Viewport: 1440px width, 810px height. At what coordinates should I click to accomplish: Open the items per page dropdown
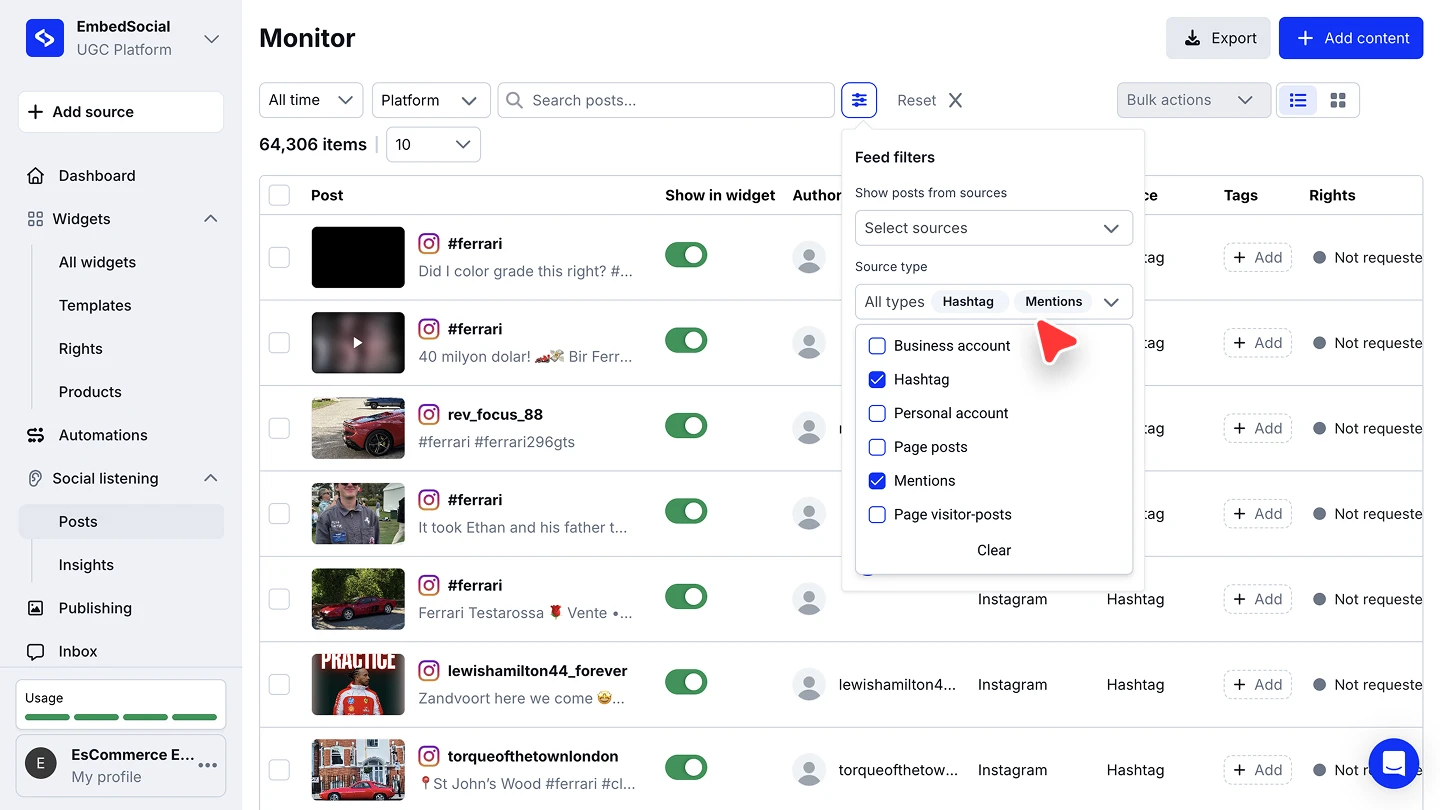click(433, 144)
